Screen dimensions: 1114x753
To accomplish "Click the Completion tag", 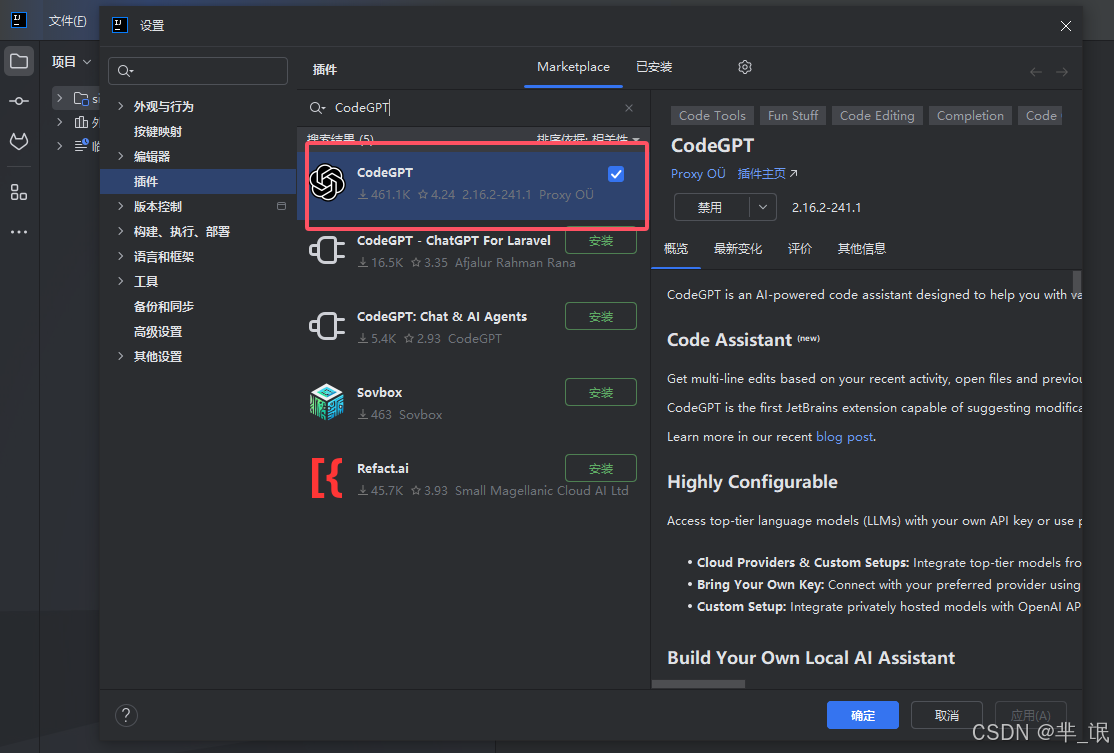I will tap(970, 116).
